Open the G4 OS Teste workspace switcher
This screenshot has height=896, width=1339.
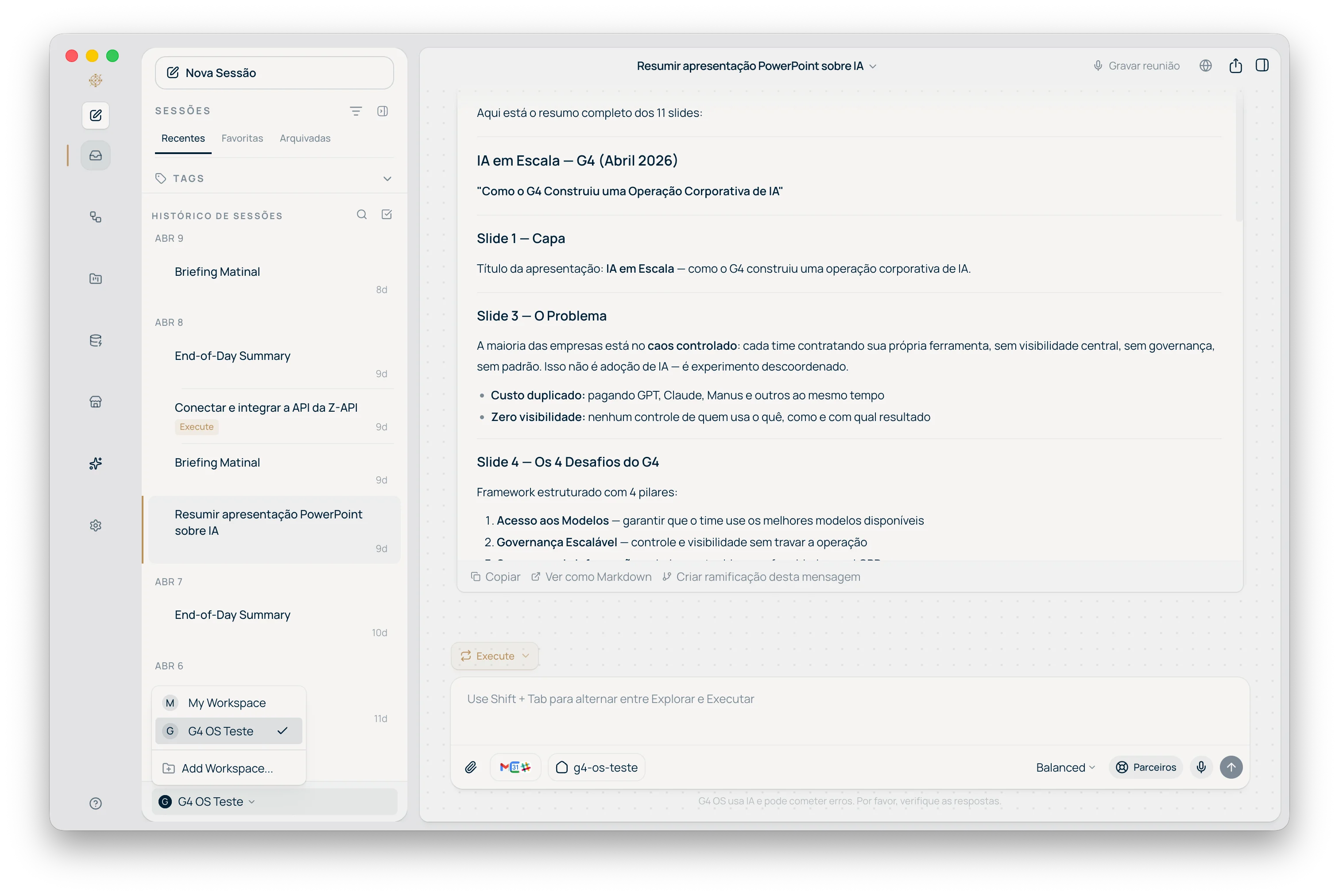[x=275, y=802]
